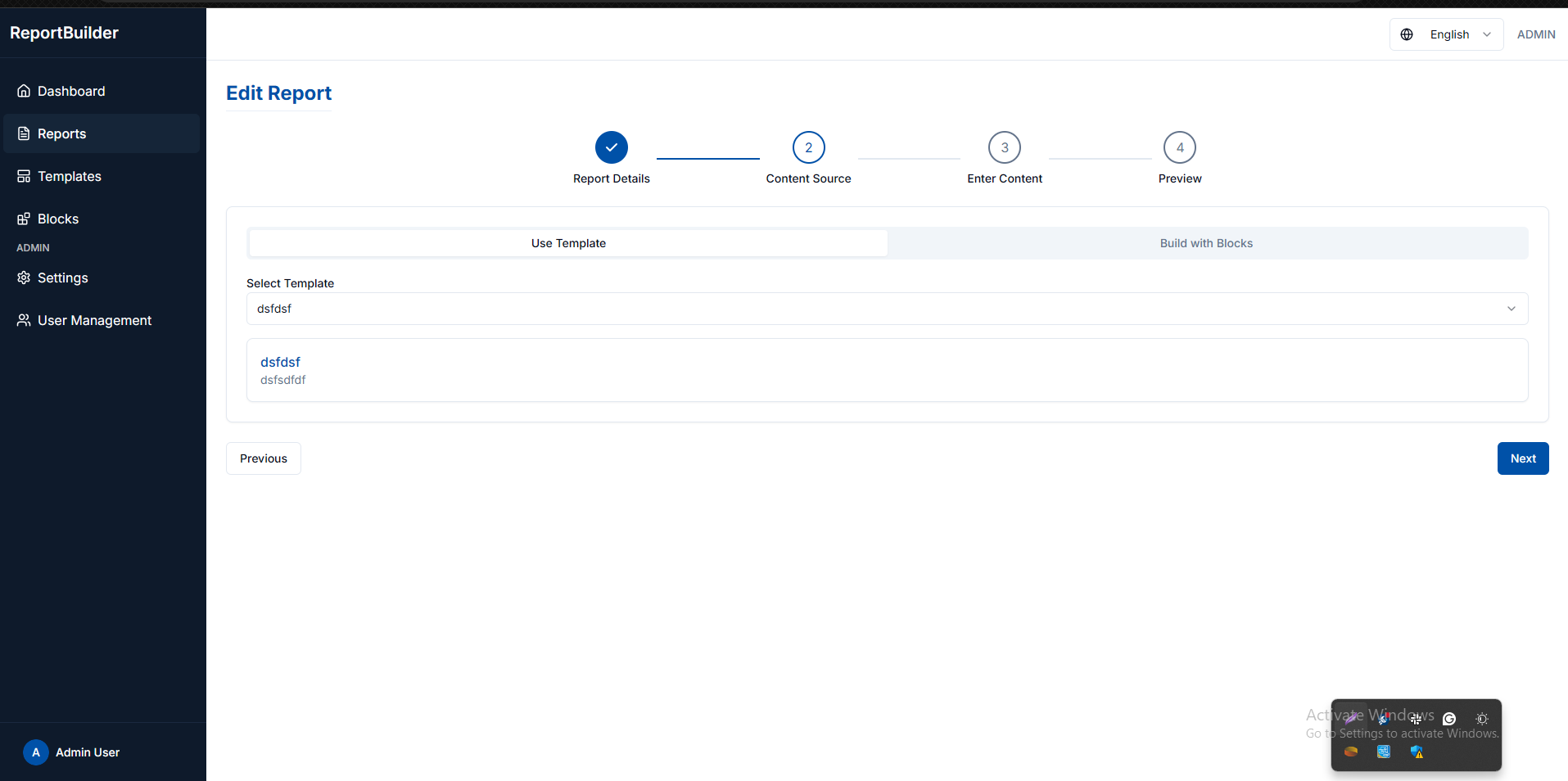
Task: Click the Windows Security shield tray icon
Action: coord(1417,752)
